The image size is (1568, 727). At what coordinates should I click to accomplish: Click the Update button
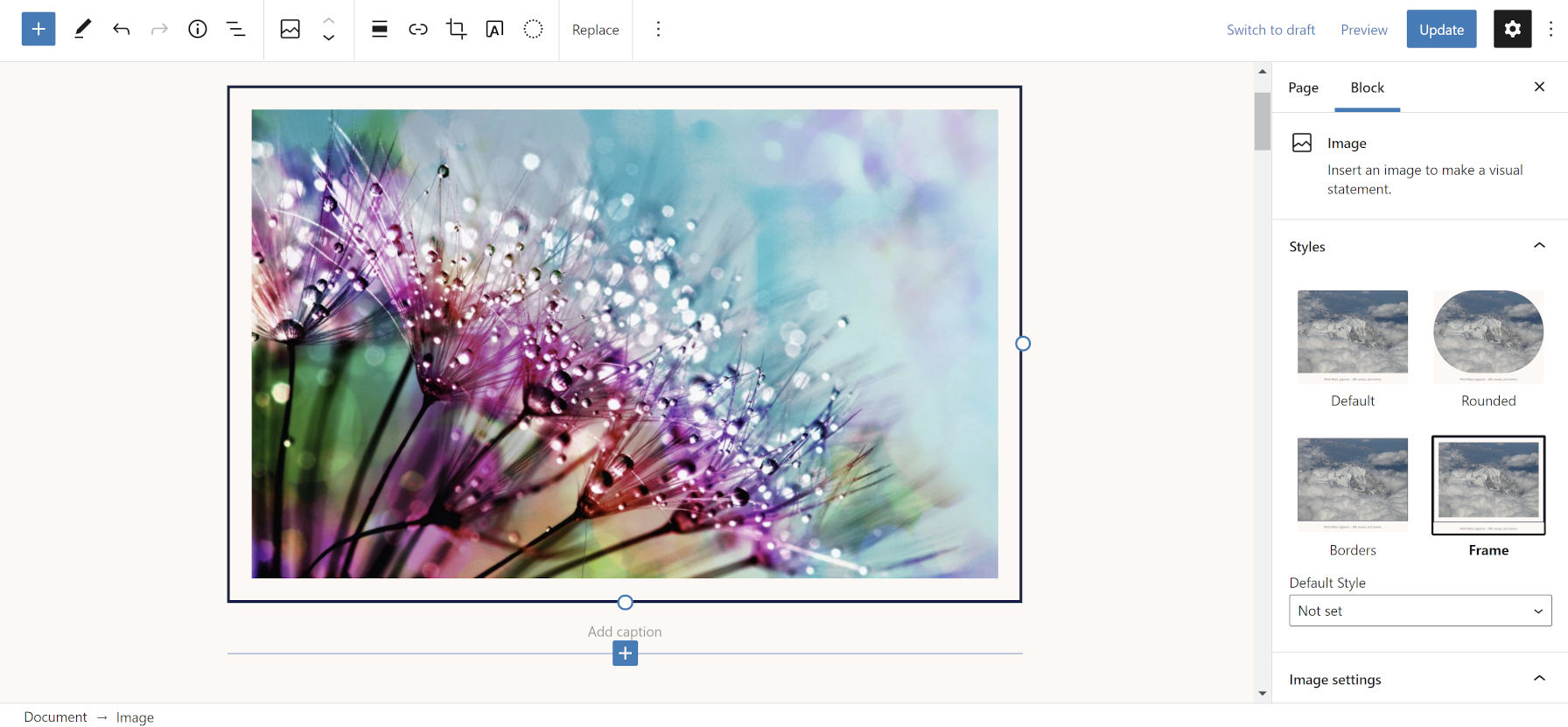pyautogui.click(x=1441, y=29)
